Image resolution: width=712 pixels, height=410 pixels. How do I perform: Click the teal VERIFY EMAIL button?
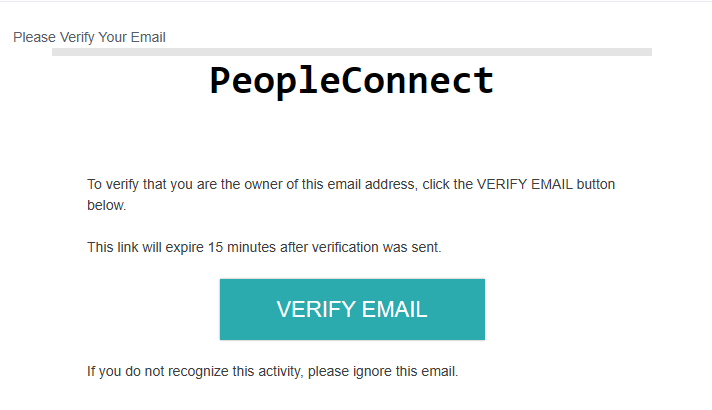pos(352,309)
